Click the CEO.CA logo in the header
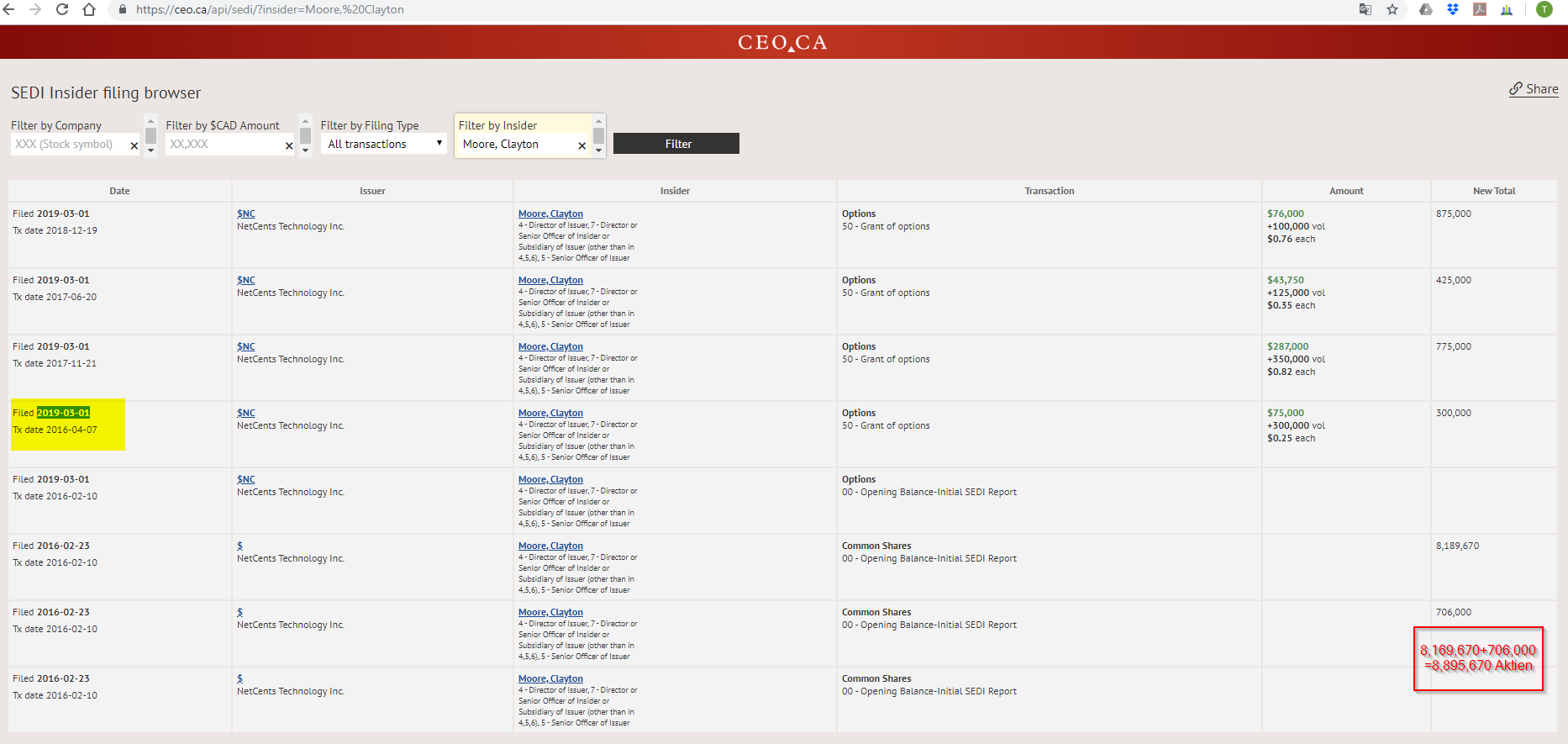 pyautogui.click(x=783, y=42)
